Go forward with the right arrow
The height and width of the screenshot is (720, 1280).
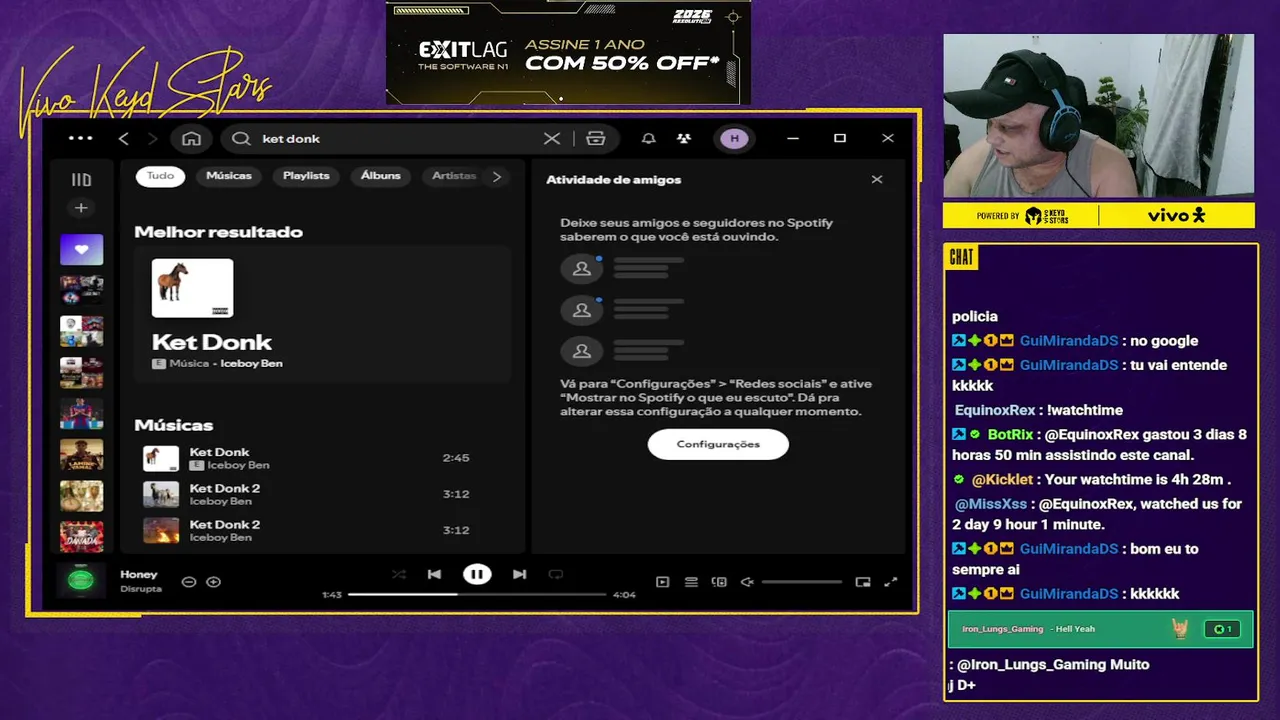point(152,139)
